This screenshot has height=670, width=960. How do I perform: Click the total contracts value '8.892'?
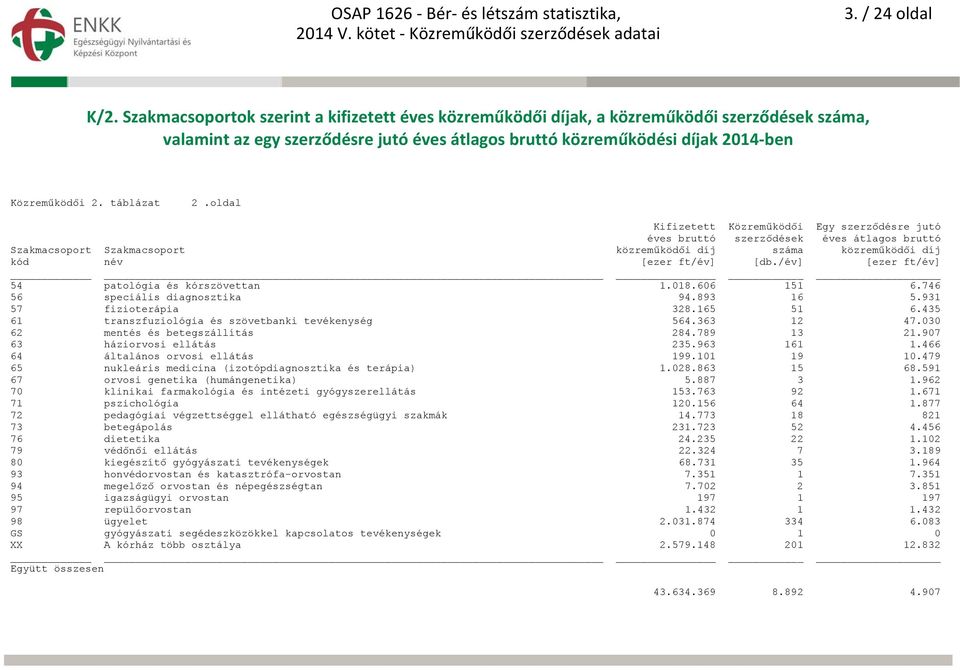point(787,592)
